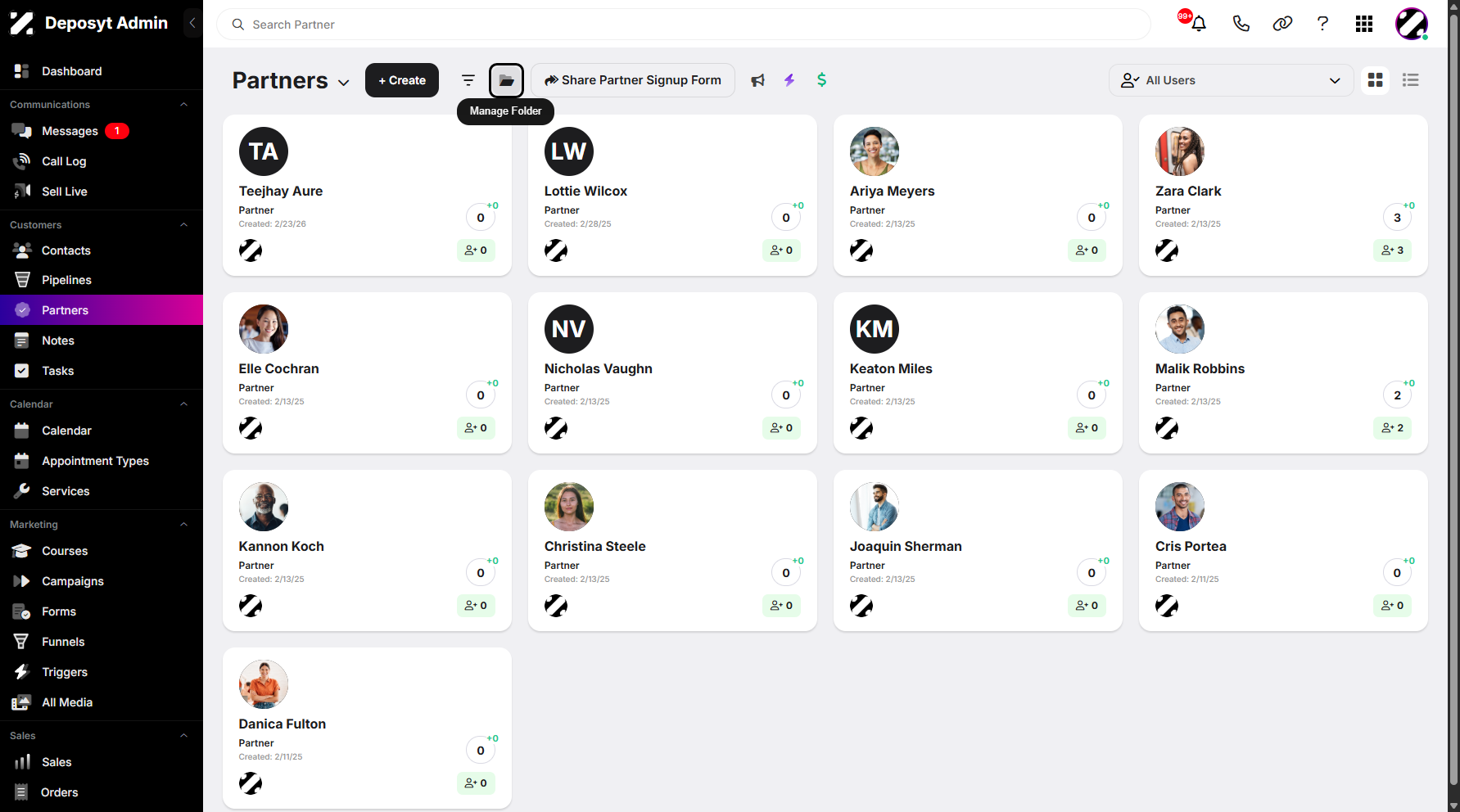Viewport: 1460px width, 812px height.
Task: Click the purple lightning bolt icon
Action: (789, 80)
